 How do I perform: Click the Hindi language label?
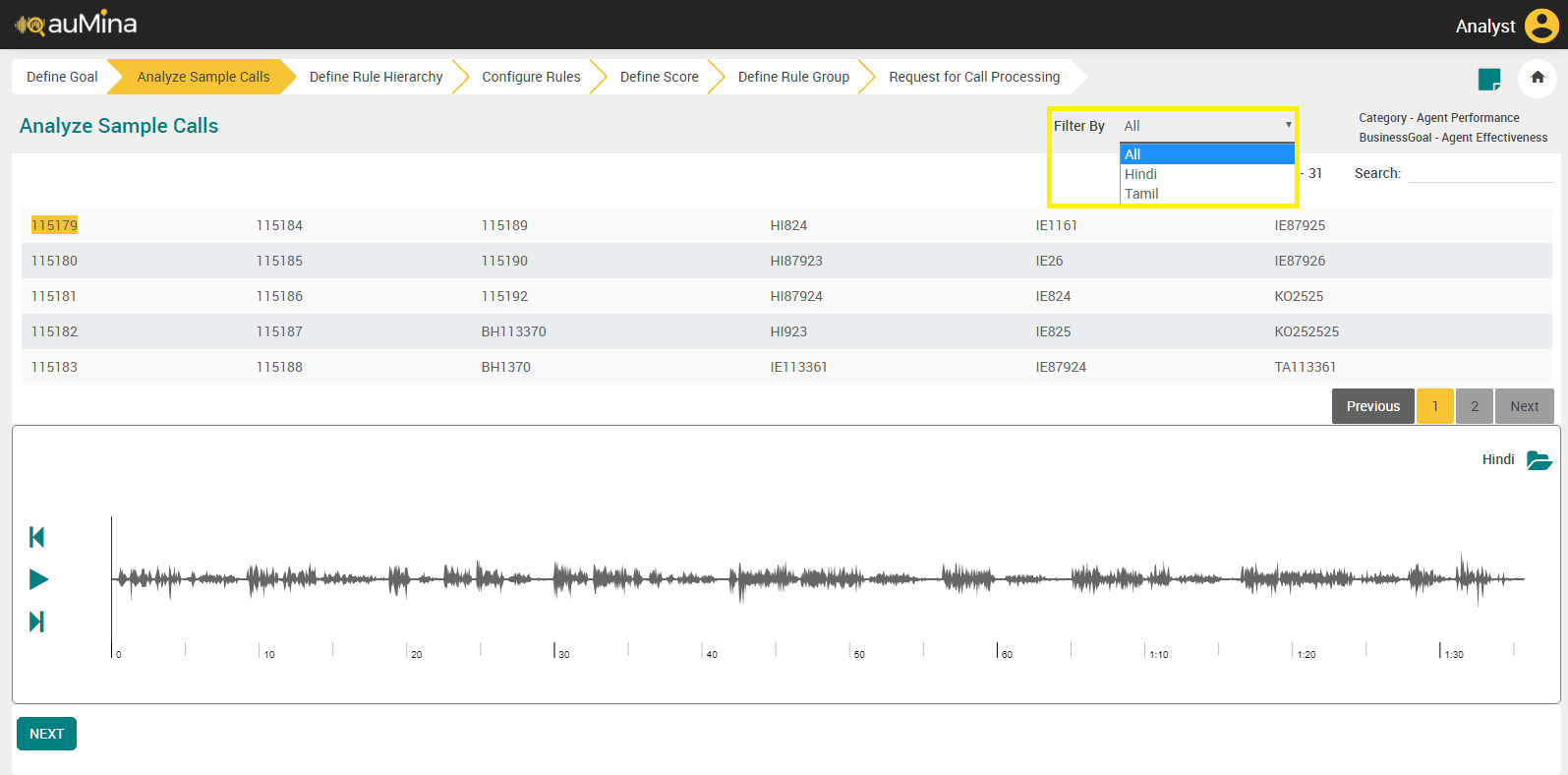(x=1498, y=459)
